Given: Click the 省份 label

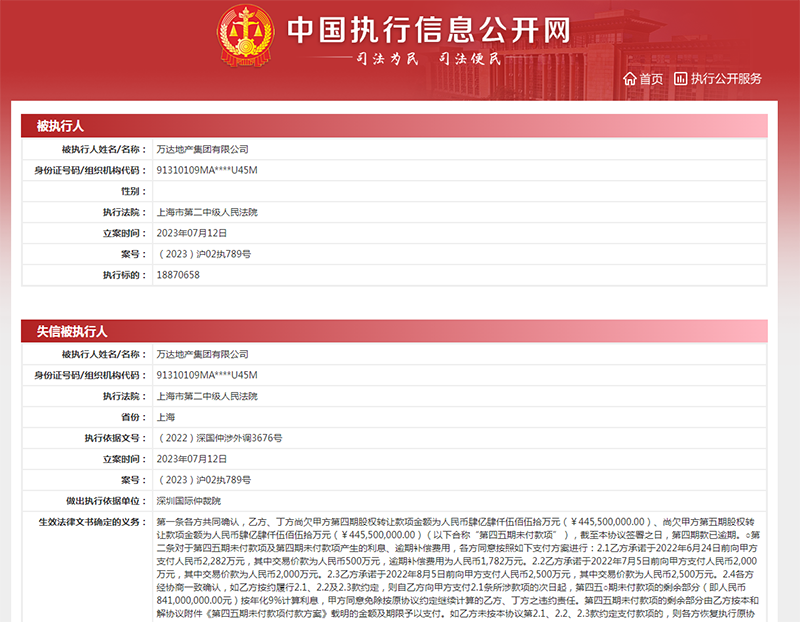Looking at the screenshot, I should 133,417.
